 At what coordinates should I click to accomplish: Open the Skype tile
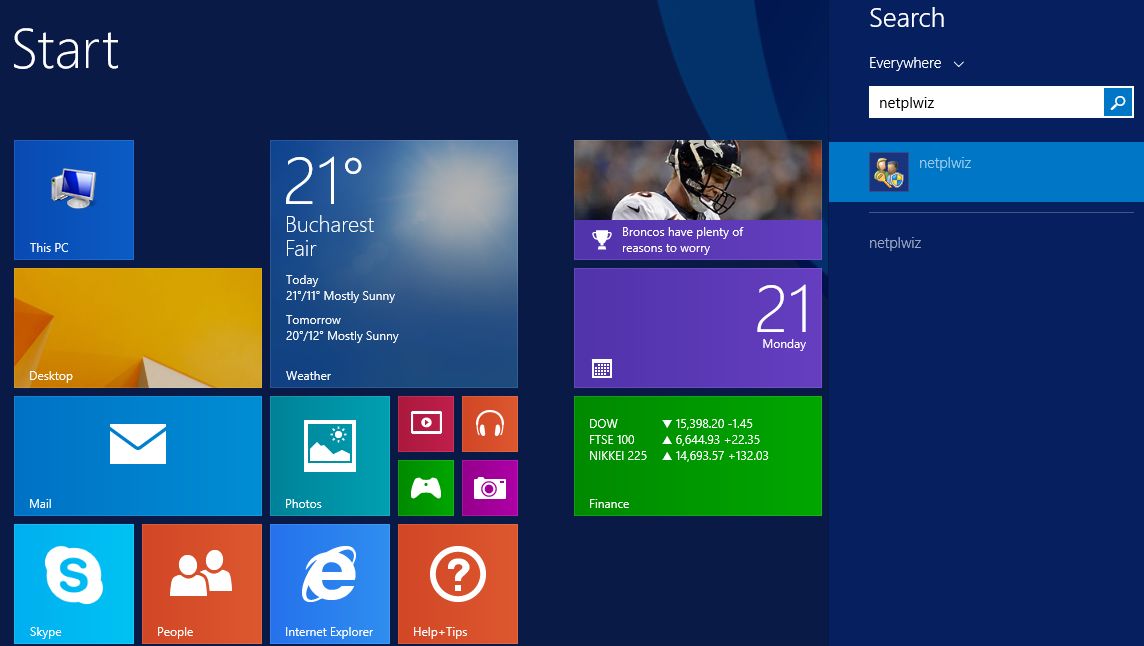coord(74,584)
